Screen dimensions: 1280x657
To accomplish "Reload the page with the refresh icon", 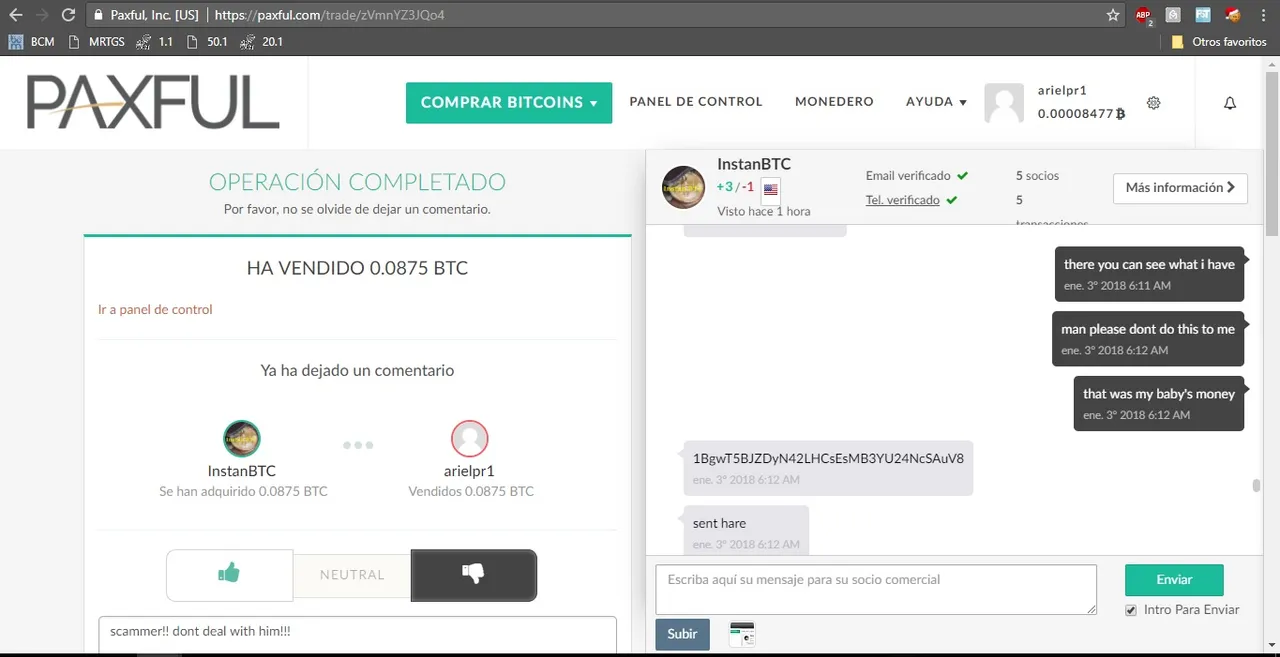I will pos(68,15).
